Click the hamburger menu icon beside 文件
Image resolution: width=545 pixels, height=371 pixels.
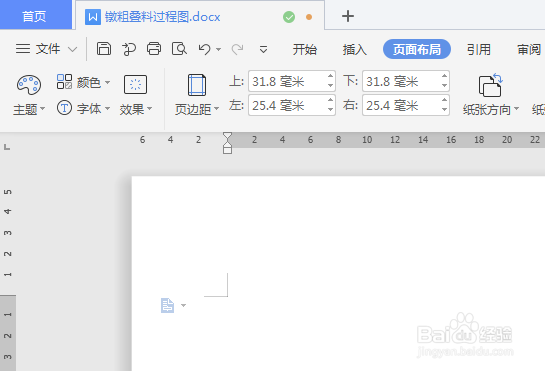tap(23, 49)
